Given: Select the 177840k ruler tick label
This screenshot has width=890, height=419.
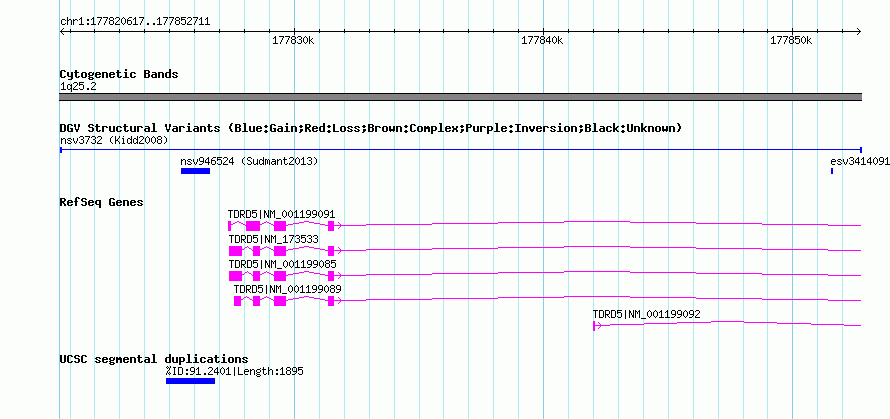Looking at the screenshot, I should click(x=543, y=41).
